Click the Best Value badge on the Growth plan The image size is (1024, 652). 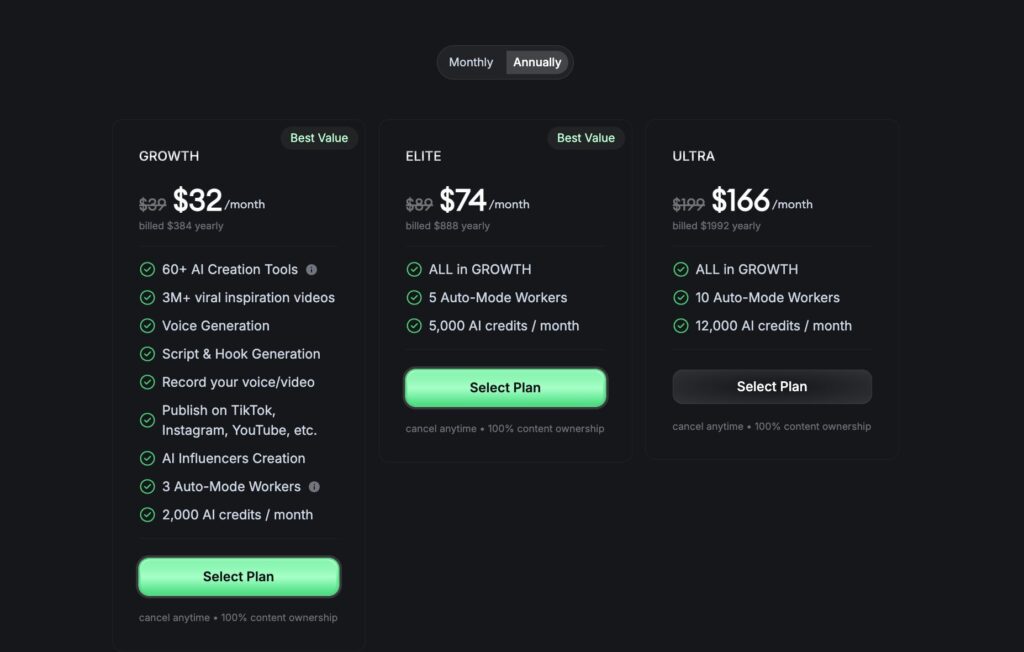tap(319, 138)
